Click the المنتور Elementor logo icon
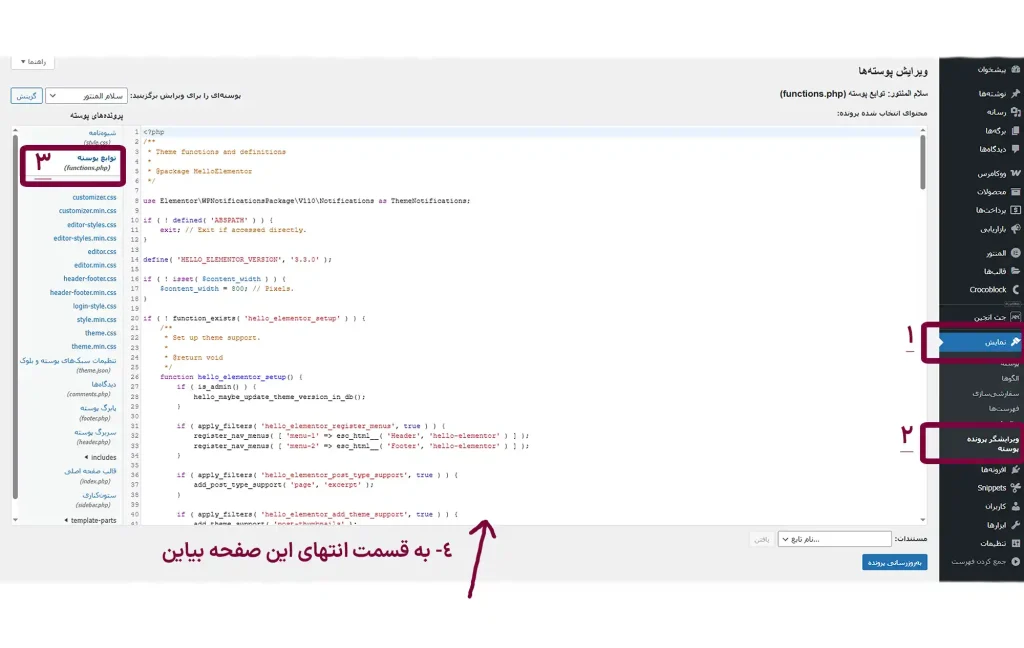Screen dimensions: 1024x648 tap(1016, 253)
